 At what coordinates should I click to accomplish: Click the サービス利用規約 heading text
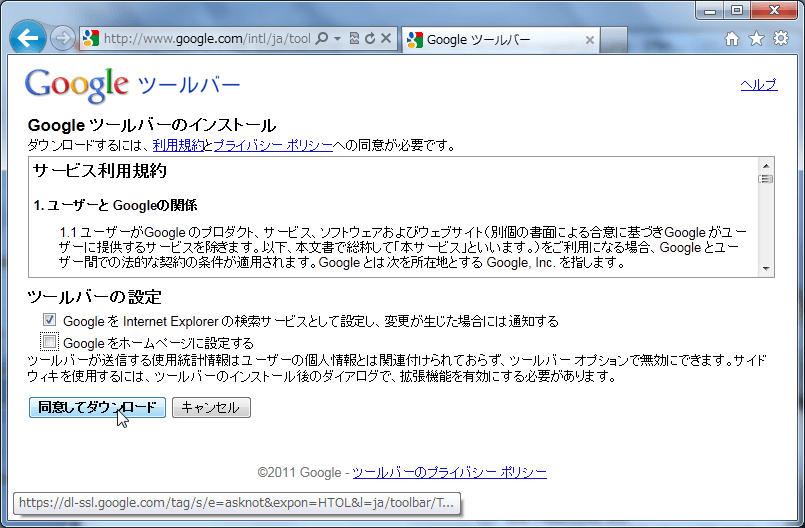tap(100, 170)
